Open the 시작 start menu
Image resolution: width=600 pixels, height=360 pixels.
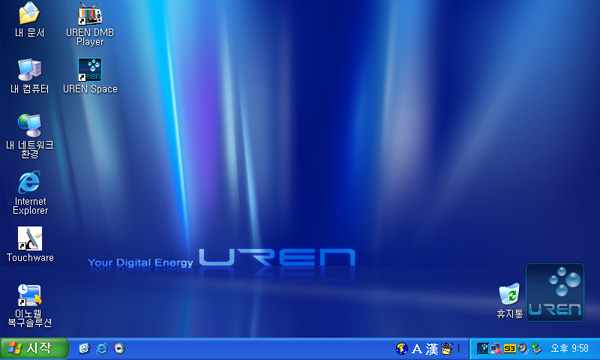click(x=34, y=349)
